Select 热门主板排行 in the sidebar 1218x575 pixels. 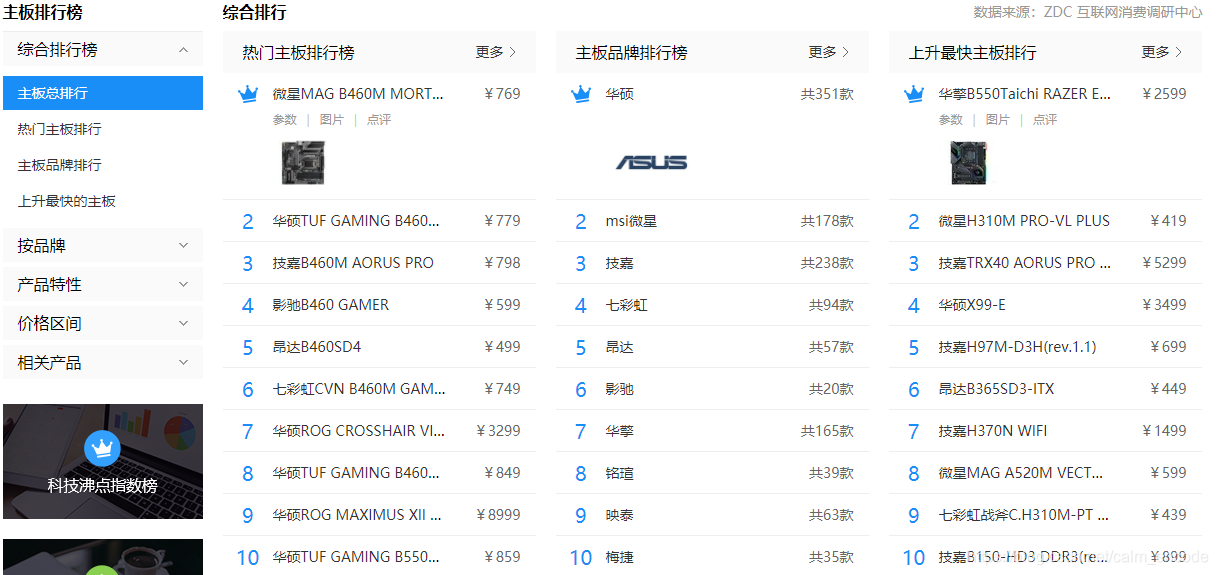pos(59,129)
